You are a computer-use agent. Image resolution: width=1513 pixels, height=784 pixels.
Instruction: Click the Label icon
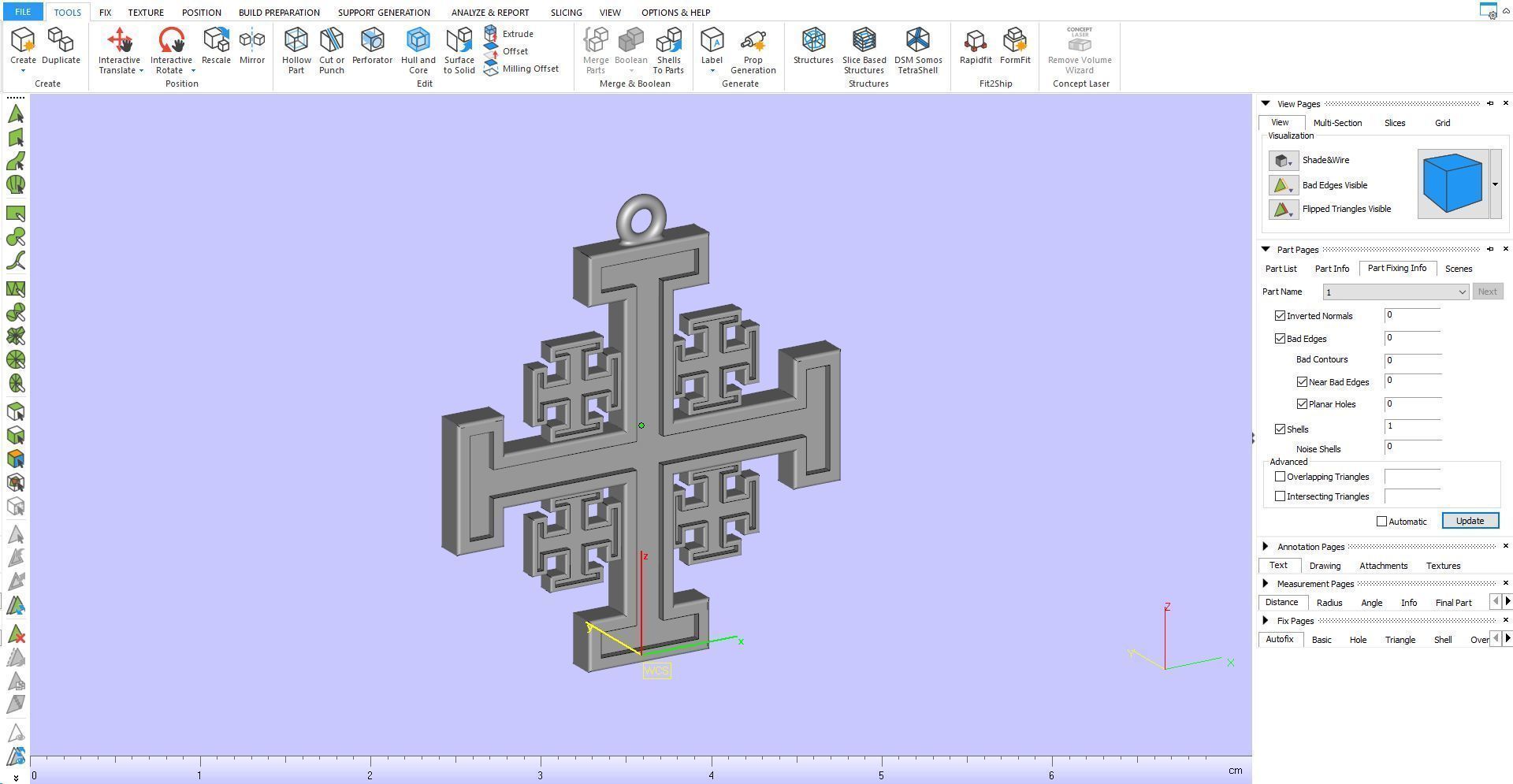pos(712,41)
